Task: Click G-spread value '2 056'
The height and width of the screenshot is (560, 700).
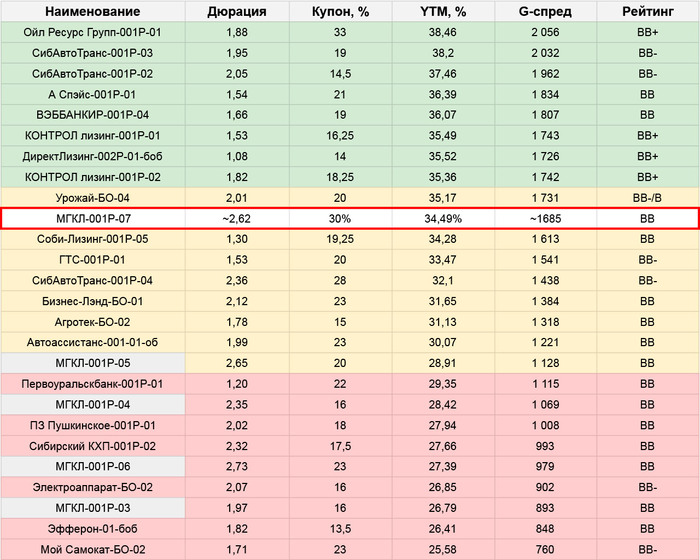Action: click(546, 32)
